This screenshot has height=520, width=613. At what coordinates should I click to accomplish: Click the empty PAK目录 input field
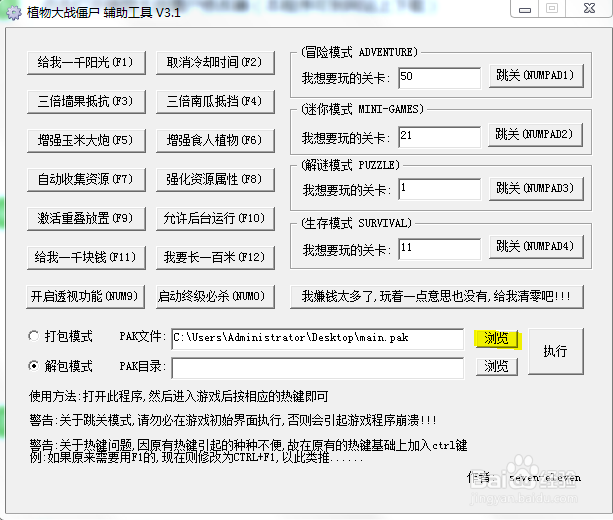[318, 368]
